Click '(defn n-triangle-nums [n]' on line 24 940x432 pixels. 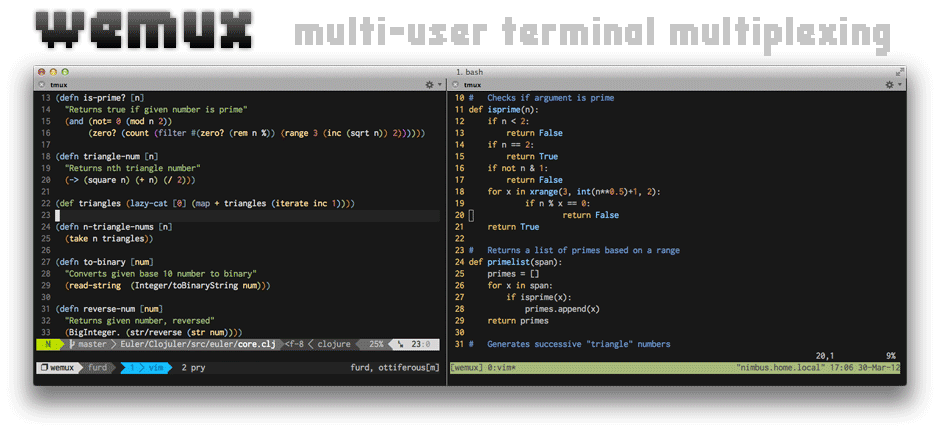tap(114, 227)
